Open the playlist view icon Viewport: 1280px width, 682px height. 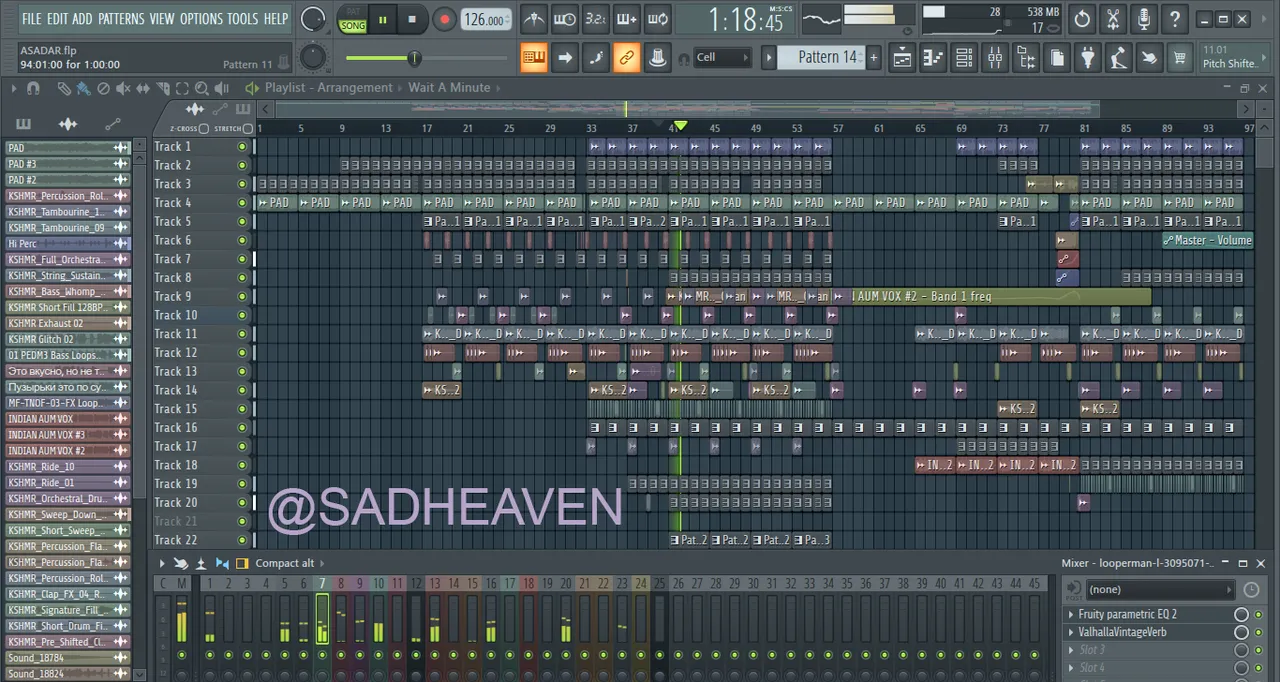click(902, 58)
